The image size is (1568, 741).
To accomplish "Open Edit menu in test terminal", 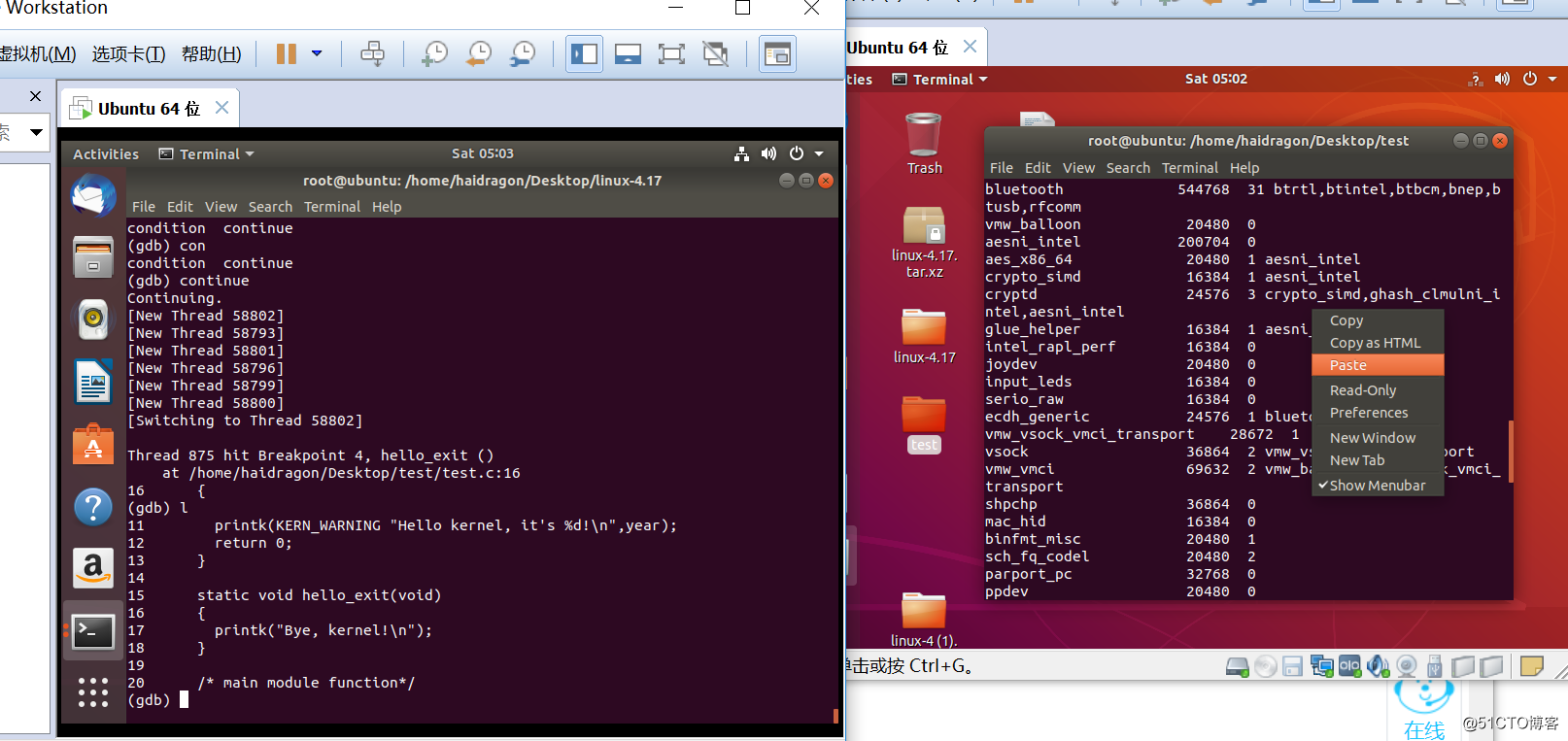I will pos(1038,168).
